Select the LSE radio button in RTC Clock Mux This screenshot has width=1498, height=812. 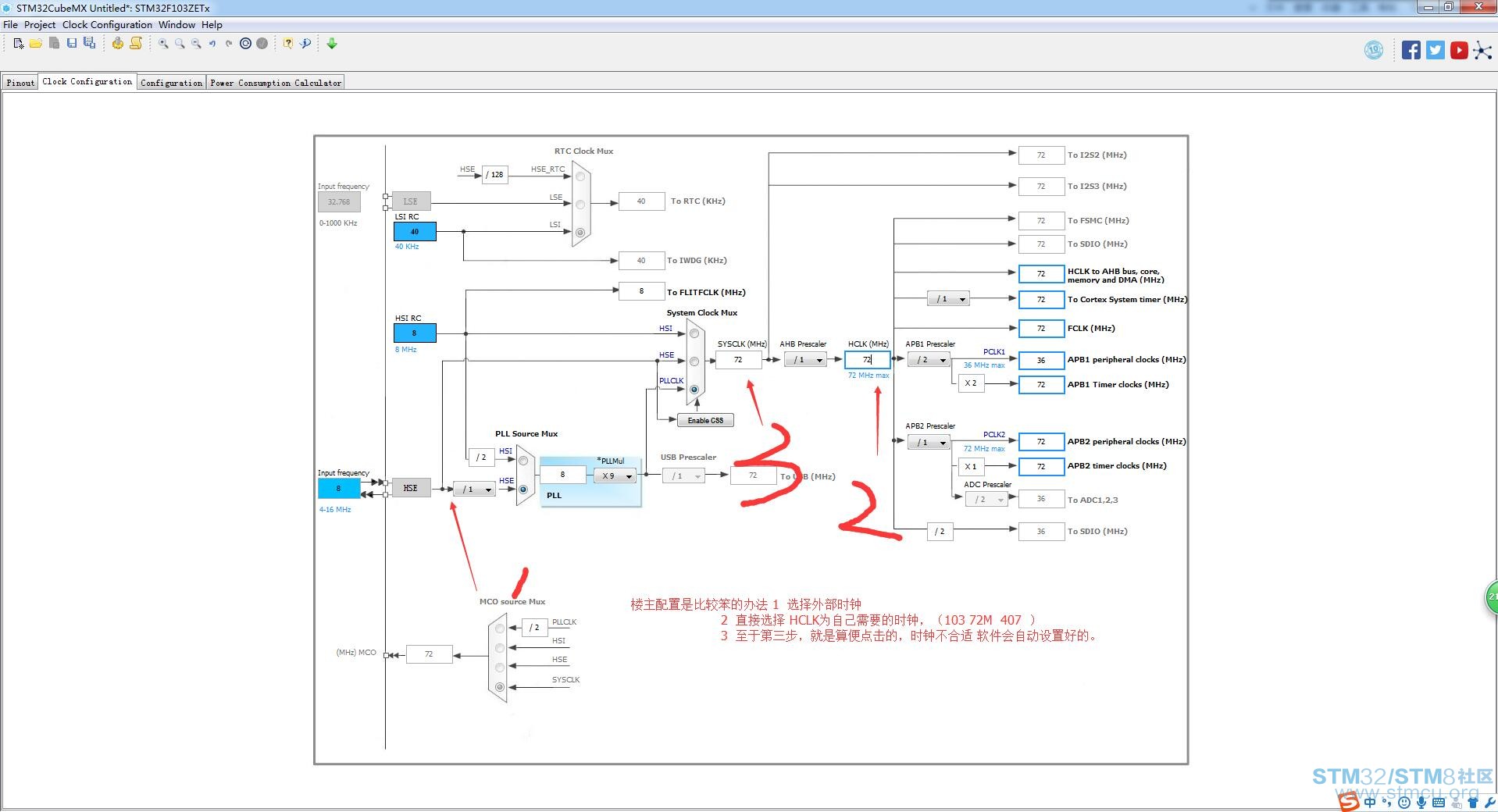tap(580, 205)
